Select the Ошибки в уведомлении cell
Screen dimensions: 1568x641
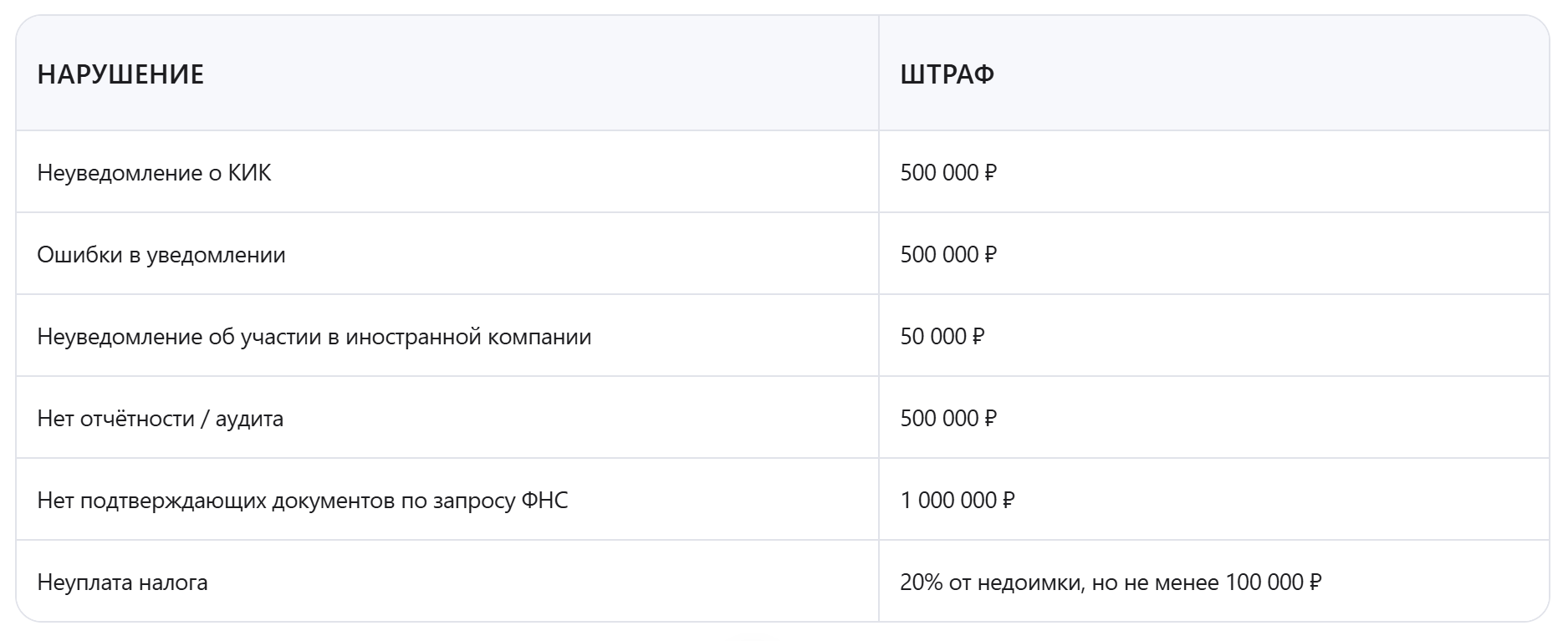coord(161,255)
